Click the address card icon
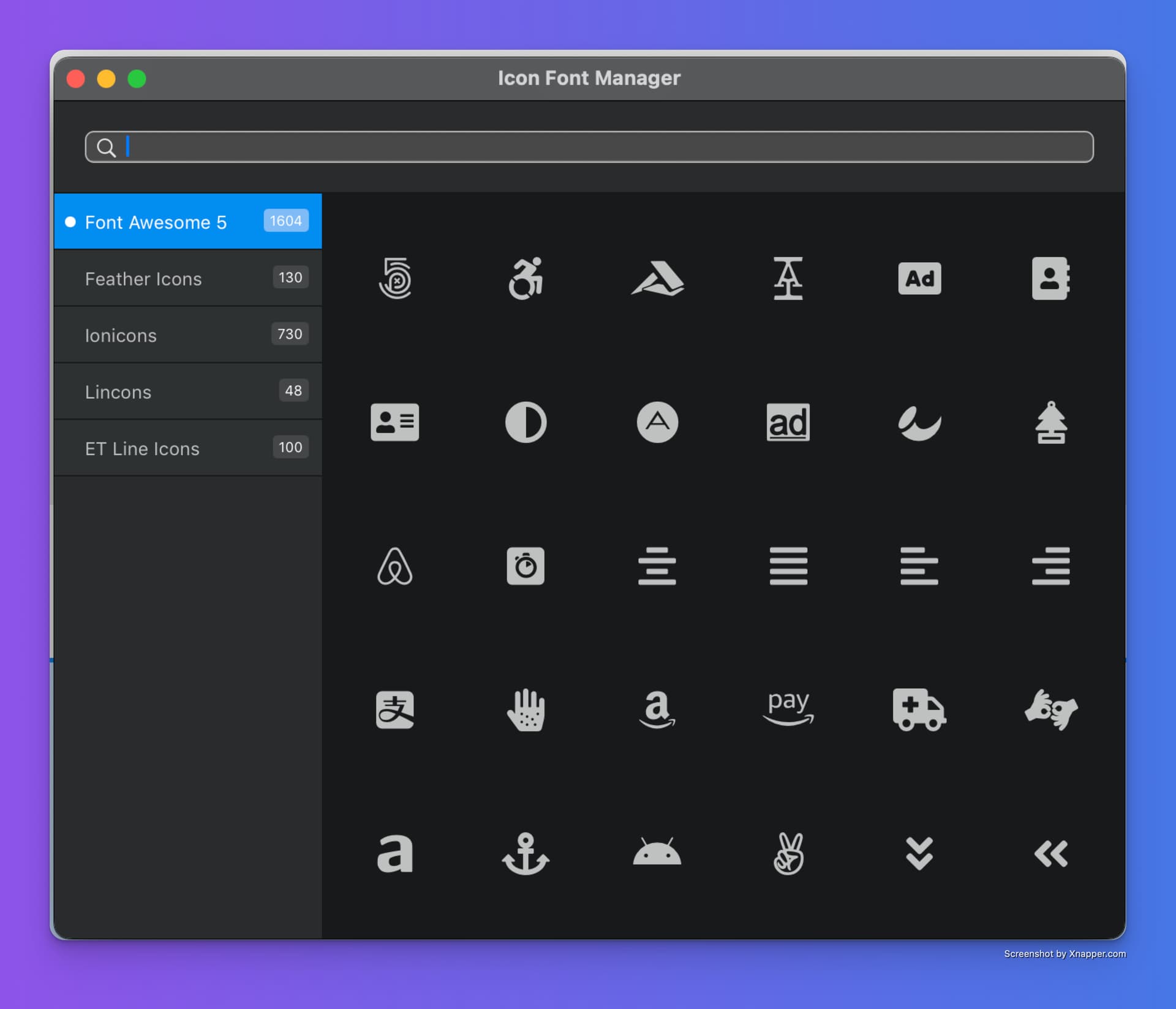 (x=394, y=422)
